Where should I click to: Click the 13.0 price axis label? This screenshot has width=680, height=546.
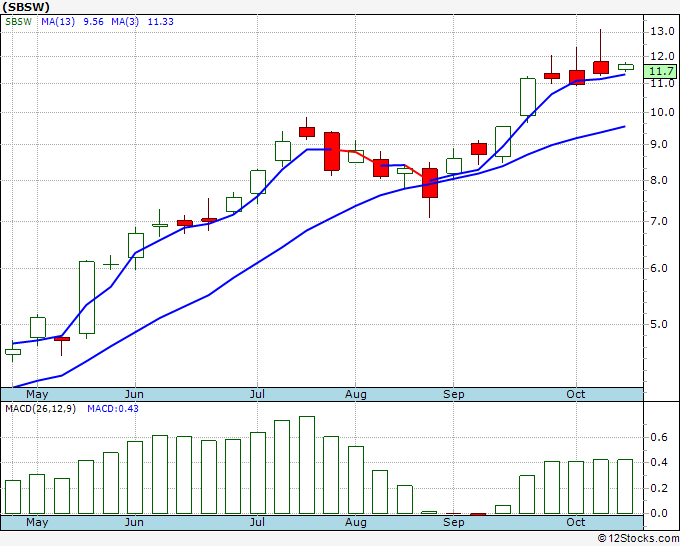662,31
